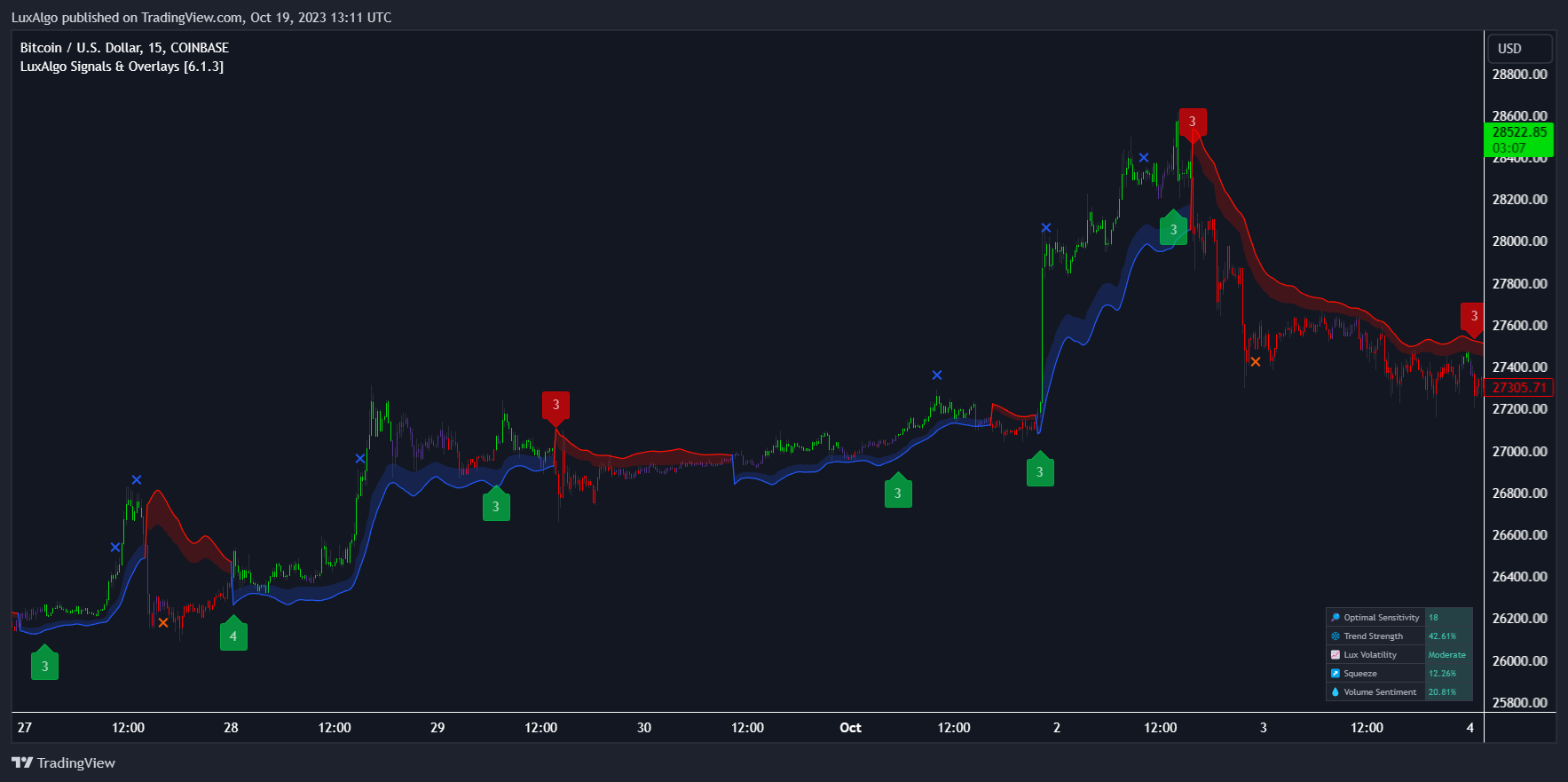
Task: Click the blue X marker above the 28000 level on Oct 2
Action: pos(1046,228)
